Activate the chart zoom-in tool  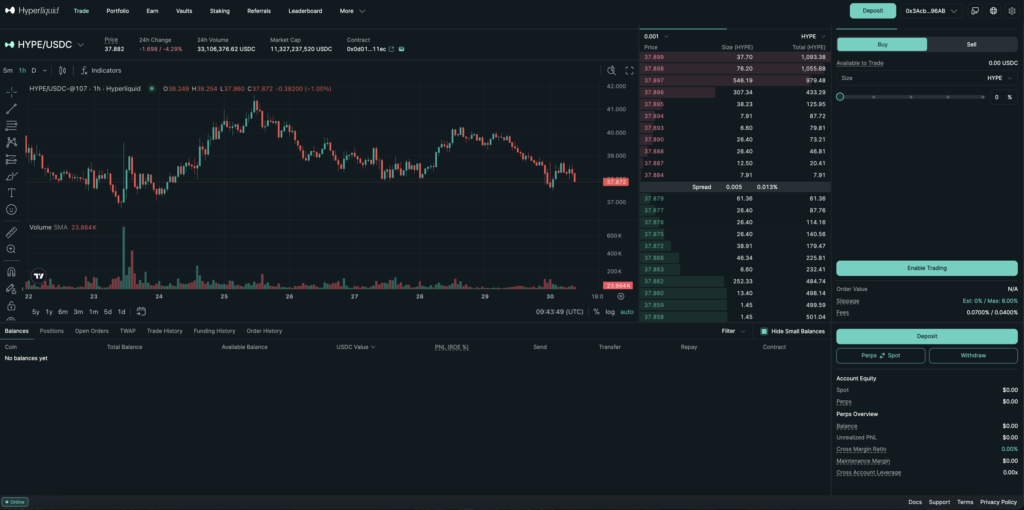[x=11, y=249]
